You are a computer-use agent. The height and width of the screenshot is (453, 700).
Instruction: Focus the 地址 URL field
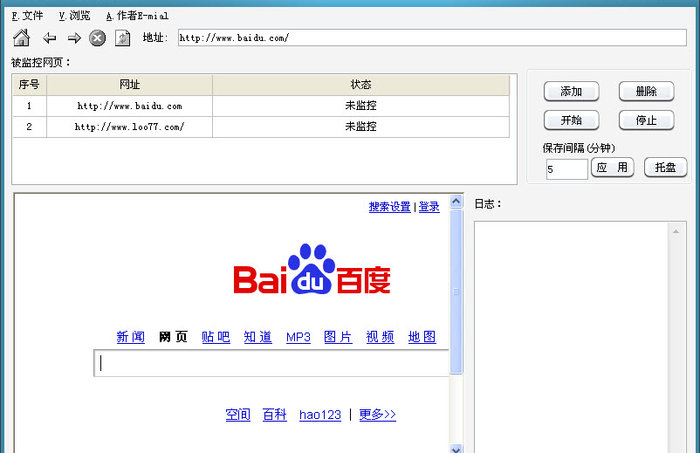(x=432, y=38)
